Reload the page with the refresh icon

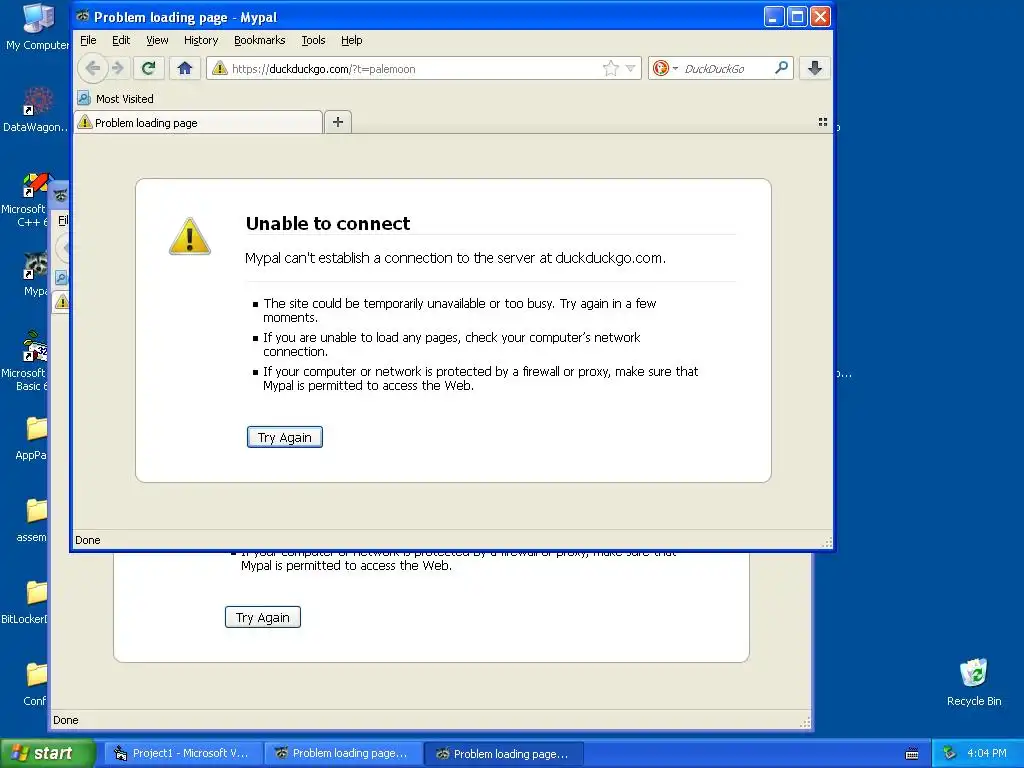(148, 68)
